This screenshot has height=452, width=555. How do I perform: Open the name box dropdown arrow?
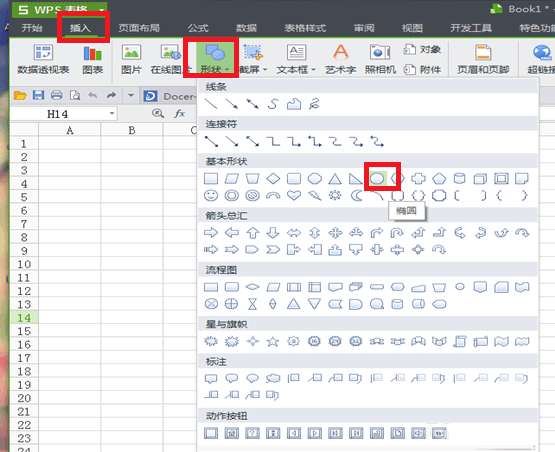(x=112, y=113)
